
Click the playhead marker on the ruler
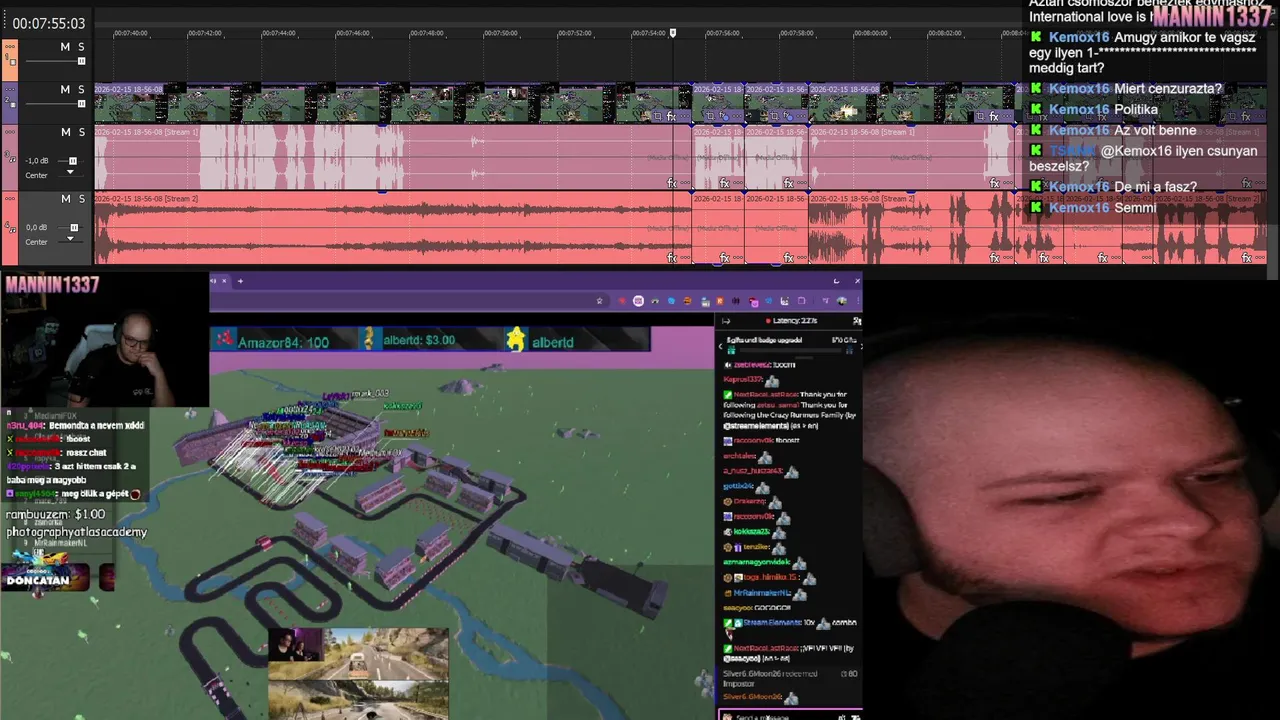pos(673,33)
